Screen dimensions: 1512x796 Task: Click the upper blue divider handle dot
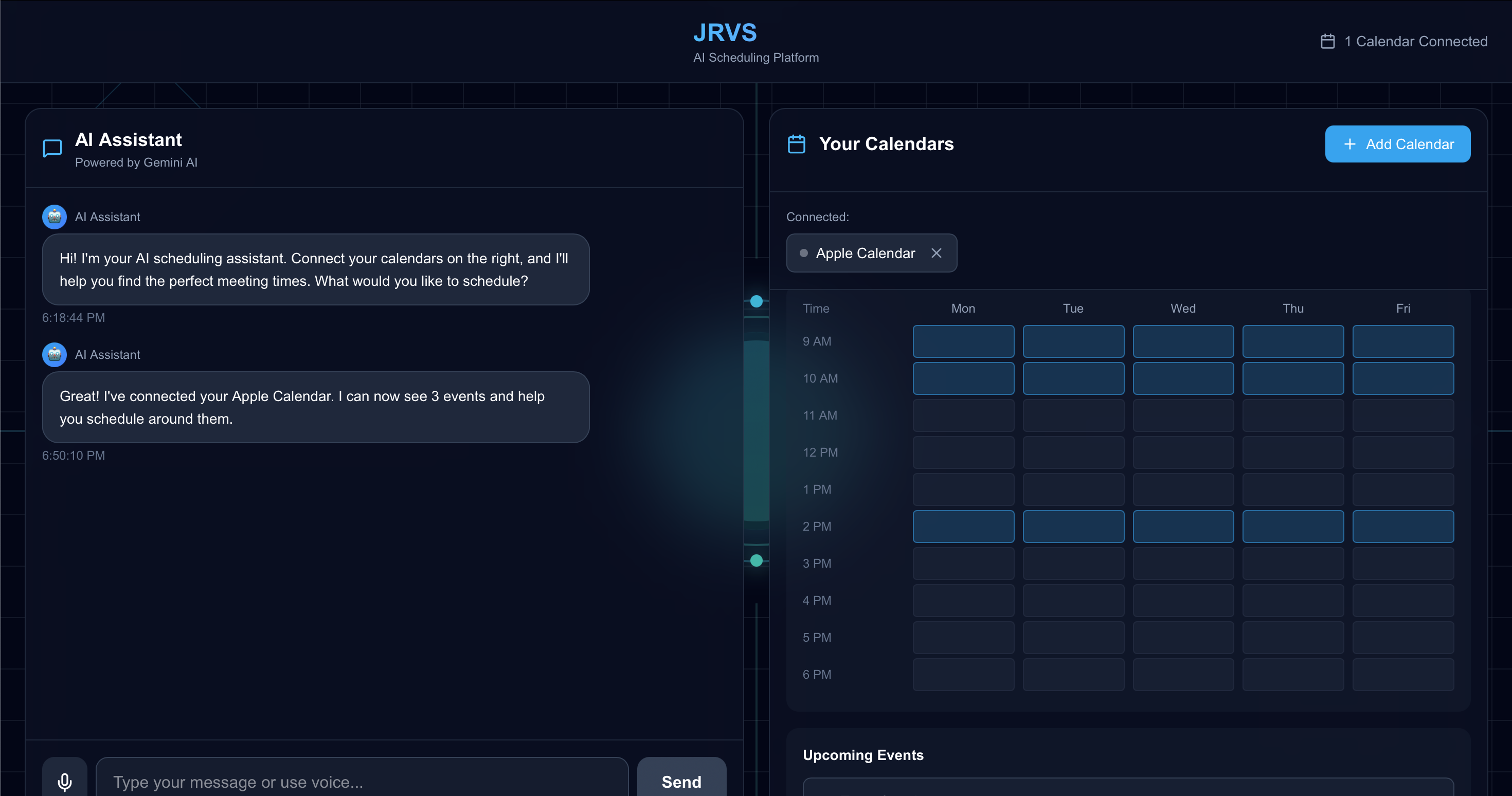[x=757, y=301]
